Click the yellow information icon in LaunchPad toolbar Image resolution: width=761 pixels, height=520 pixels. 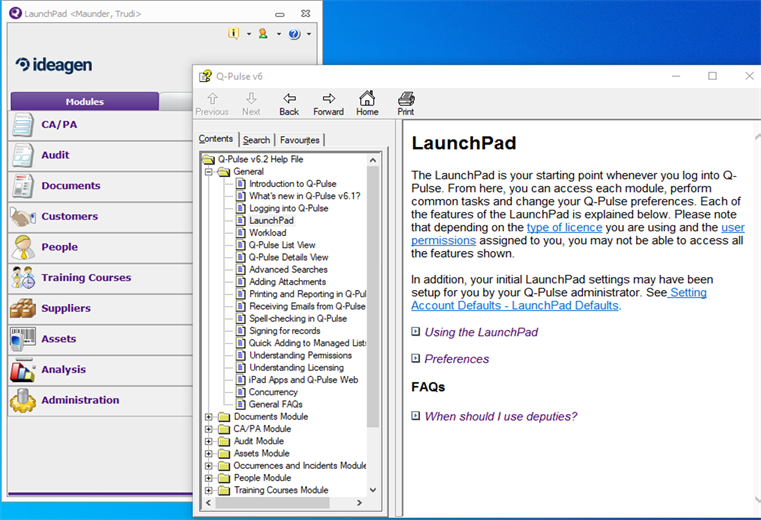233,34
